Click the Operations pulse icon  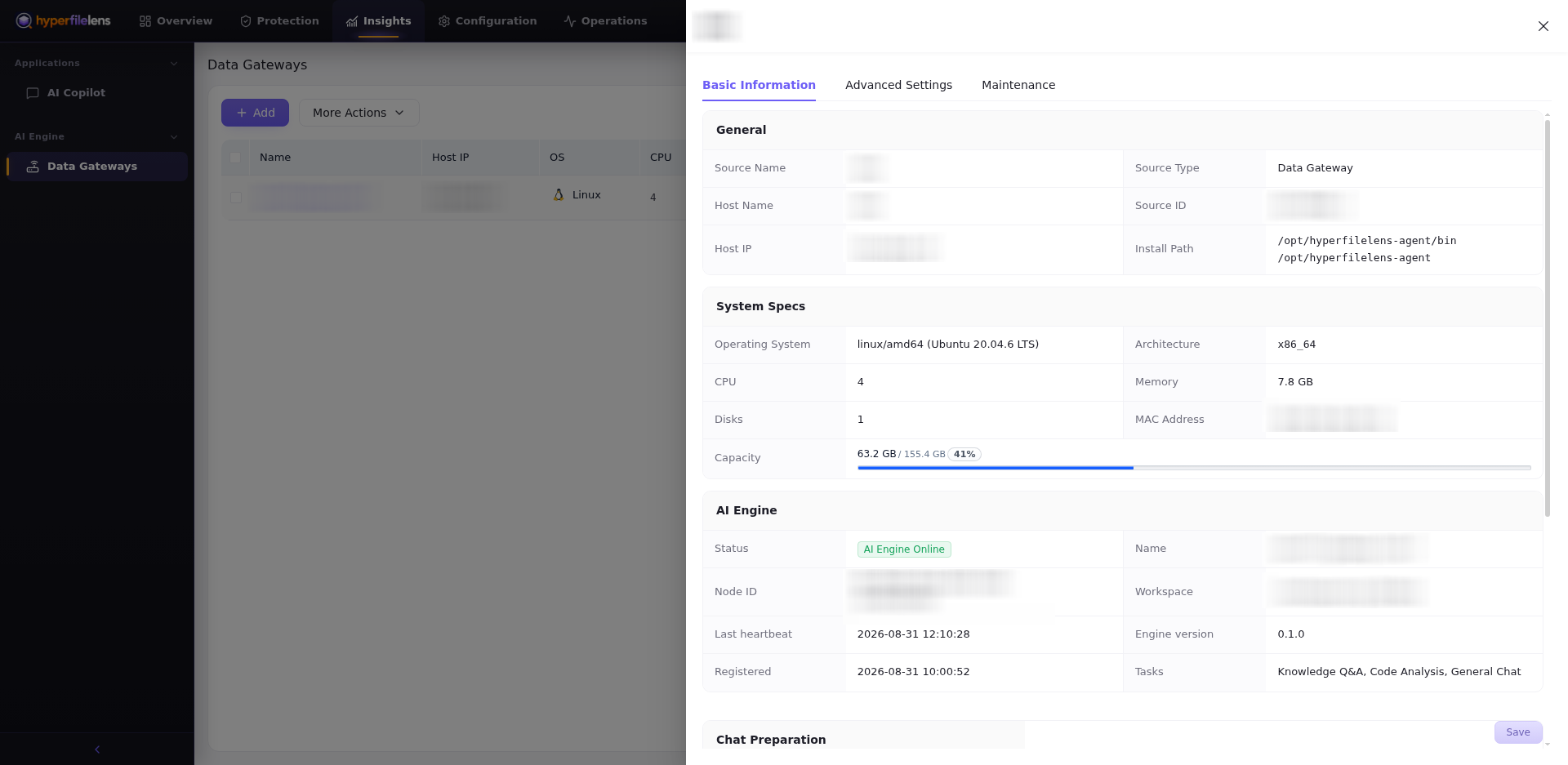[x=570, y=21]
